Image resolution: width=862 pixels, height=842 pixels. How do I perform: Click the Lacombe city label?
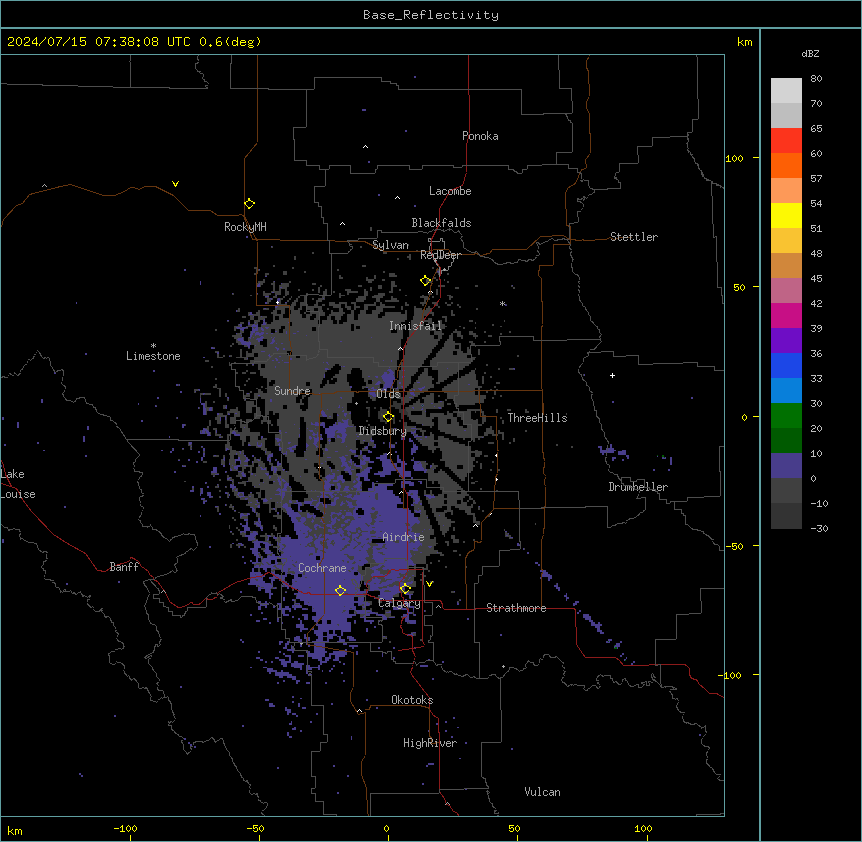click(x=450, y=191)
